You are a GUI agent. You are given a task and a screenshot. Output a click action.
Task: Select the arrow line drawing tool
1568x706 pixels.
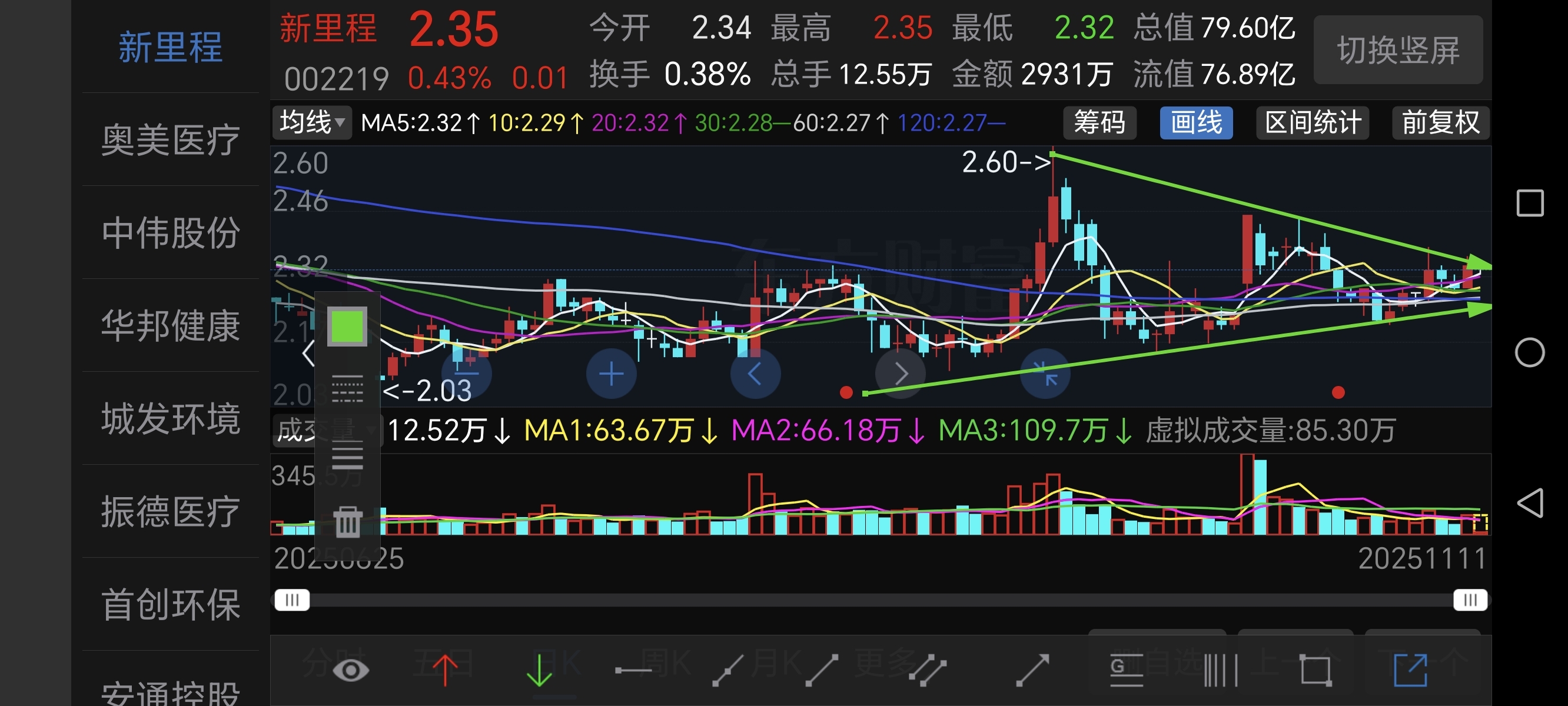coord(1033,671)
